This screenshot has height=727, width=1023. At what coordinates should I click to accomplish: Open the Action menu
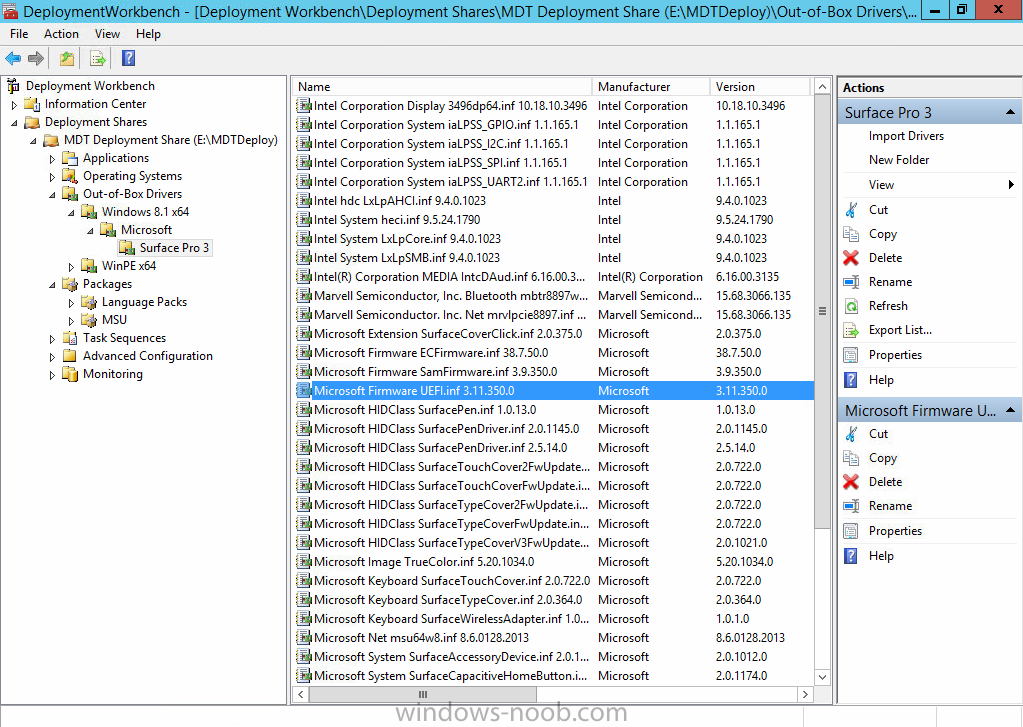click(x=61, y=34)
